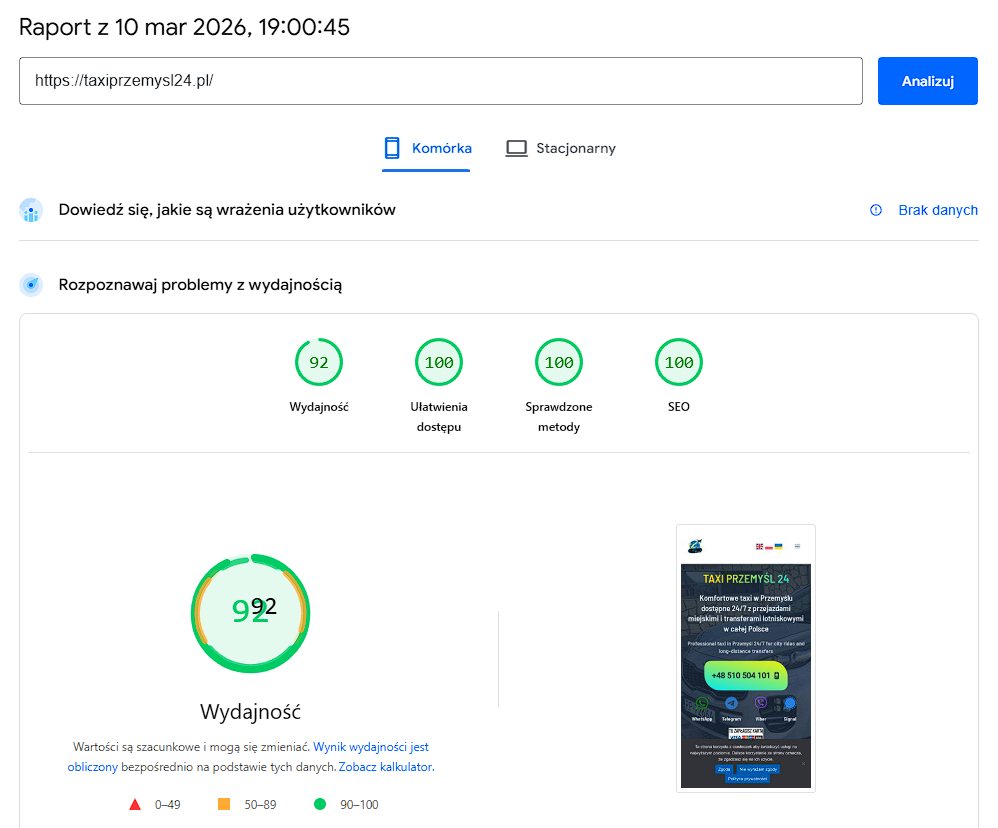Click the orange square 50–89 legend icon

[224, 804]
